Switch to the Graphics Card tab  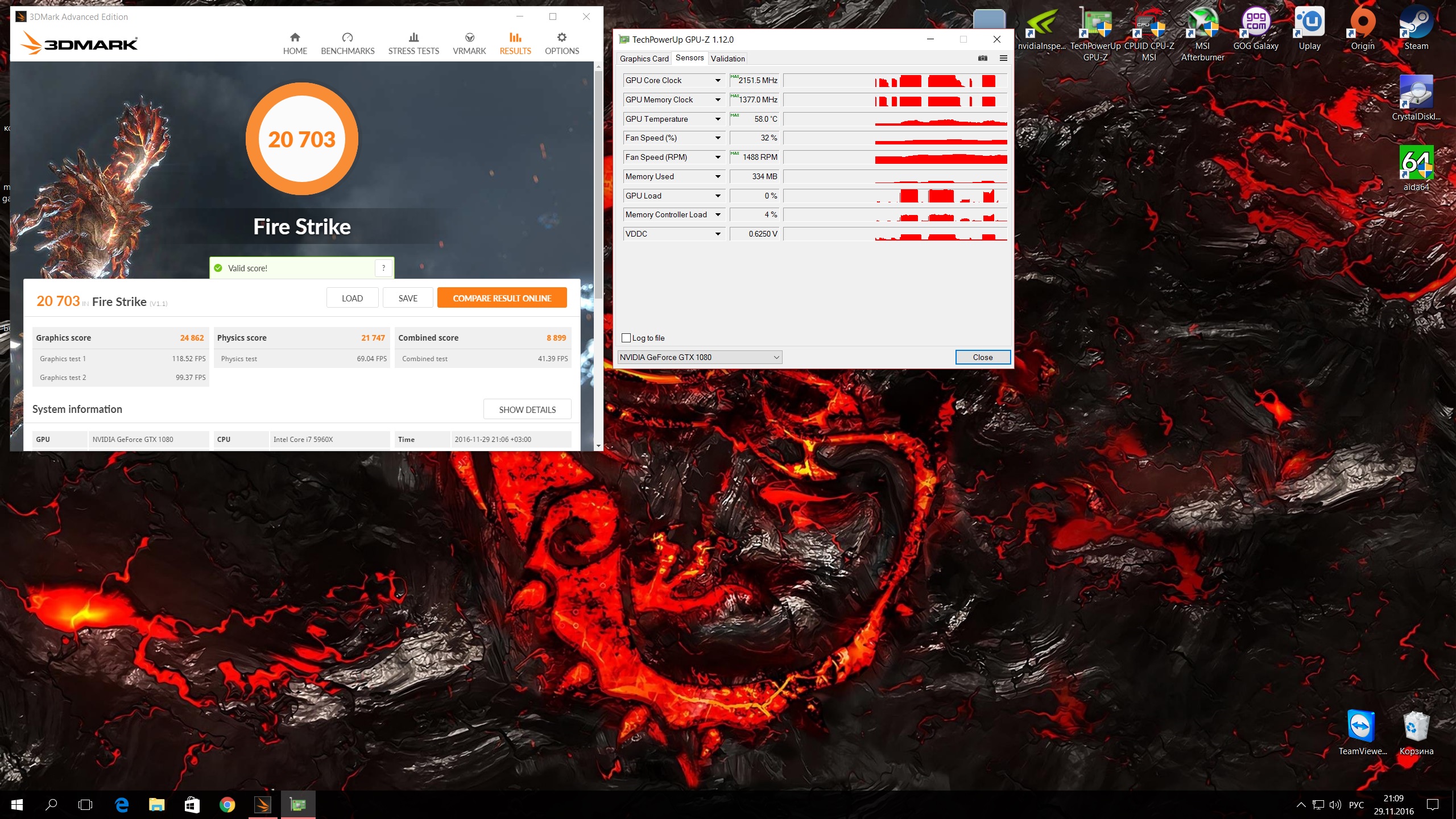pos(644,59)
